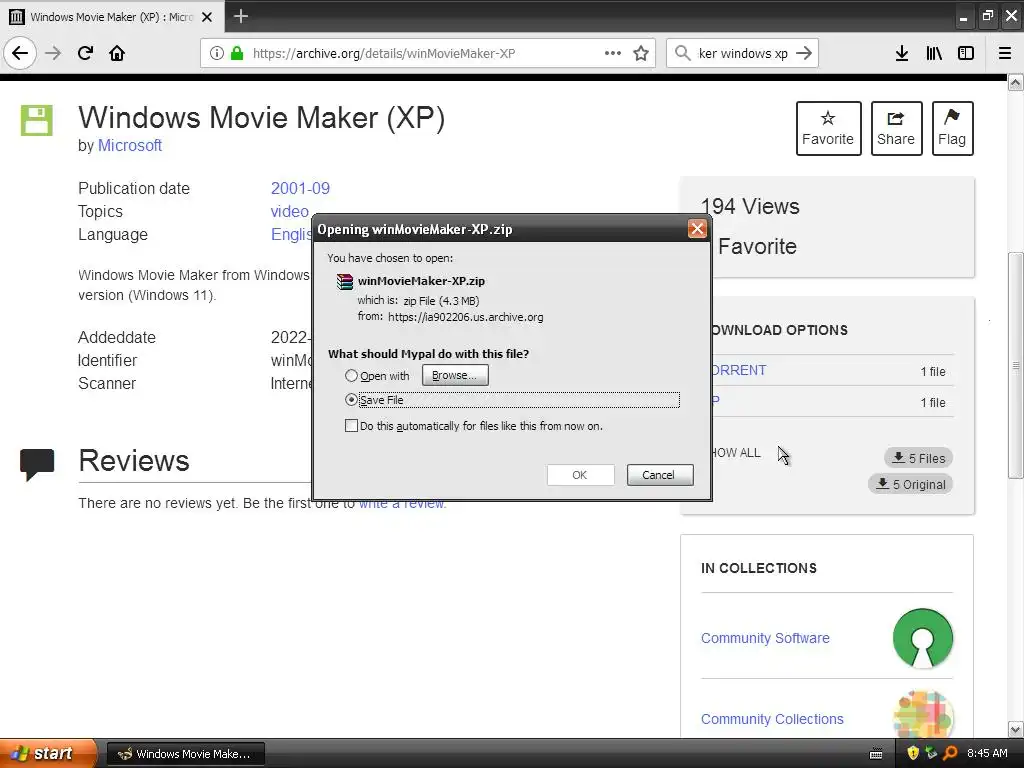
Task: Click the Favorite button
Action: (828, 128)
